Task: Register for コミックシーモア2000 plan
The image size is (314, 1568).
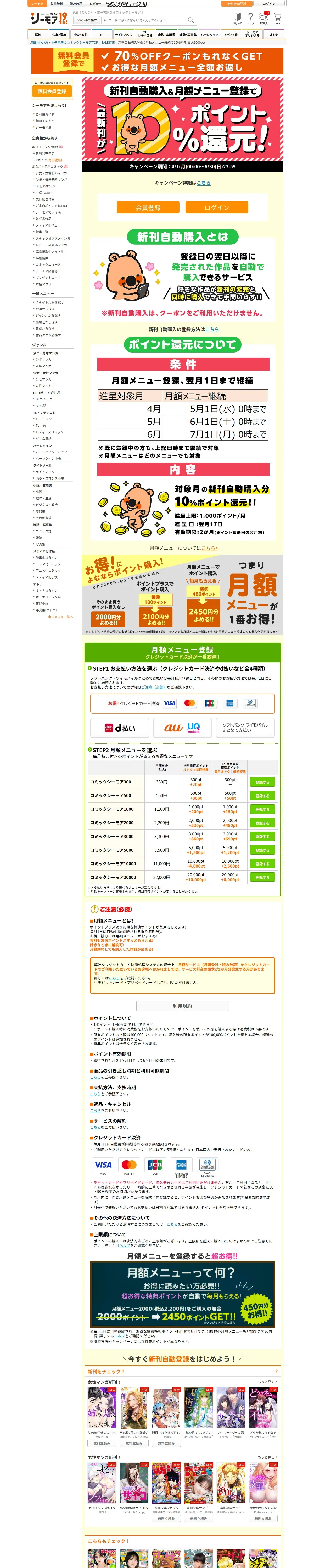Action: 262,823
